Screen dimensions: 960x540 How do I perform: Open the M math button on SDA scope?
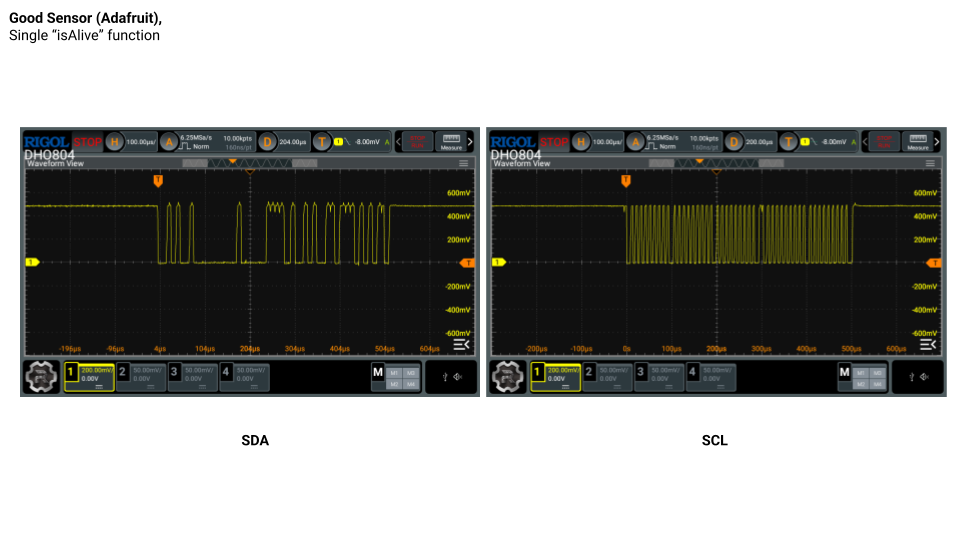coord(378,372)
